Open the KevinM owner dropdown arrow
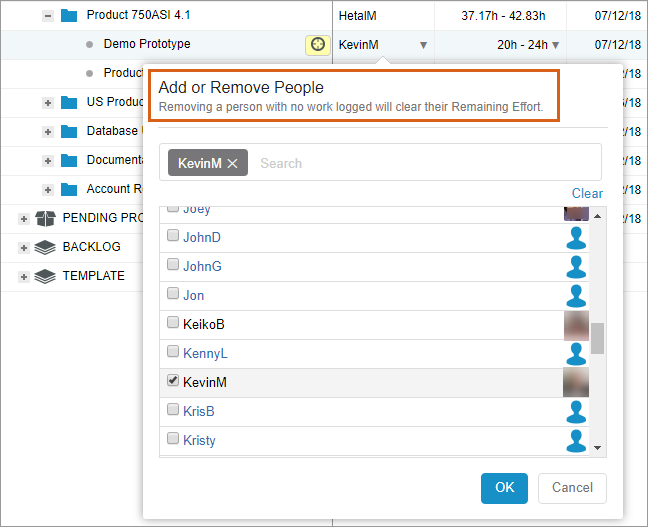 click(x=423, y=45)
